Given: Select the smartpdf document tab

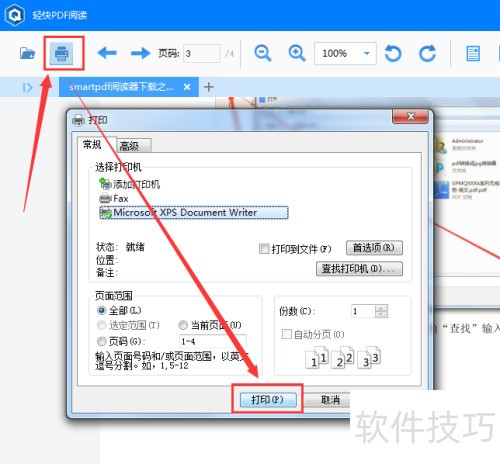Looking at the screenshot, I should pos(129,87).
